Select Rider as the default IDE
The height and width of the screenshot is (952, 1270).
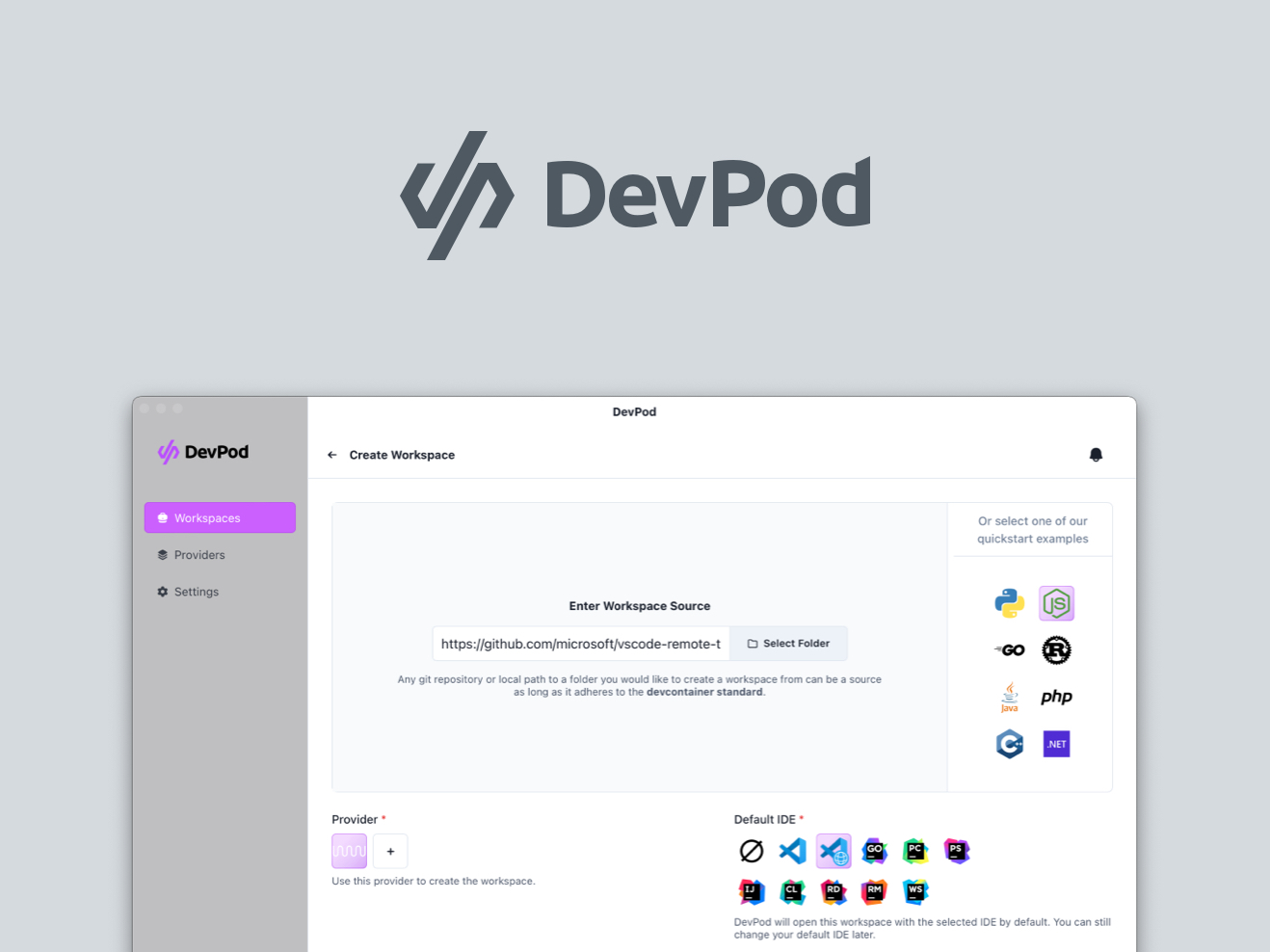pos(833,891)
